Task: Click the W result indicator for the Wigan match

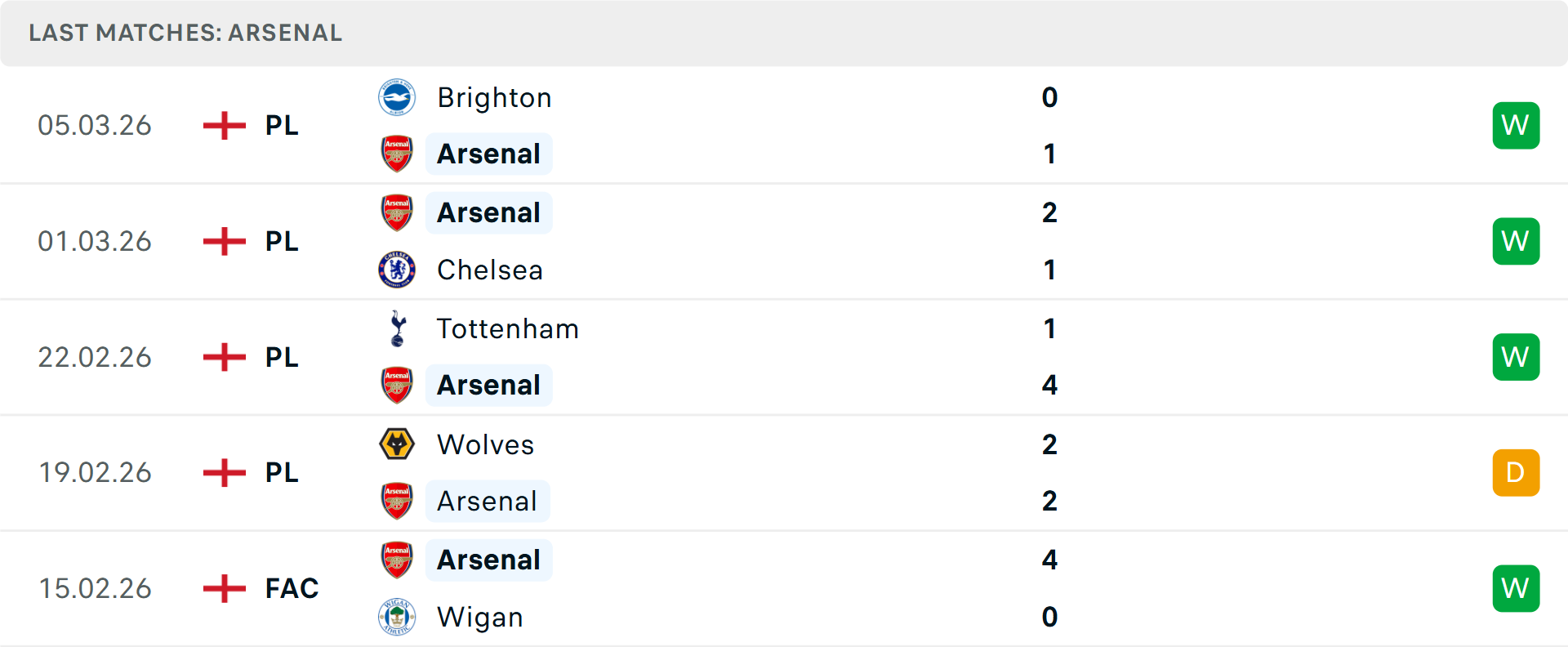Action: point(1516,588)
